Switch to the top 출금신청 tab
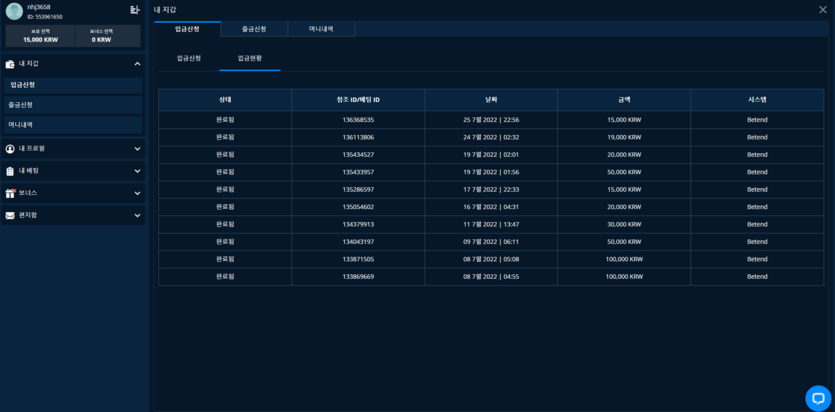The image size is (835, 412). point(254,29)
